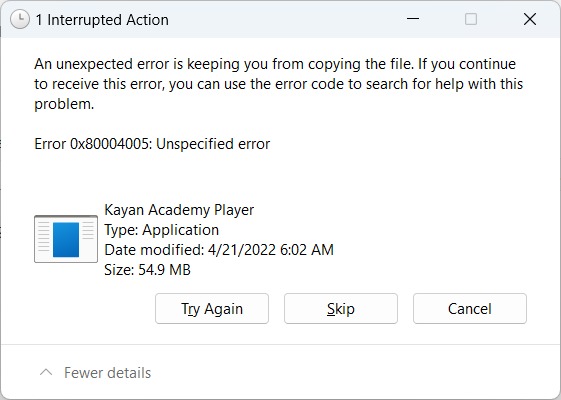Click the Unspecified error text
The image size is (561, 400).
coord(213,144)
